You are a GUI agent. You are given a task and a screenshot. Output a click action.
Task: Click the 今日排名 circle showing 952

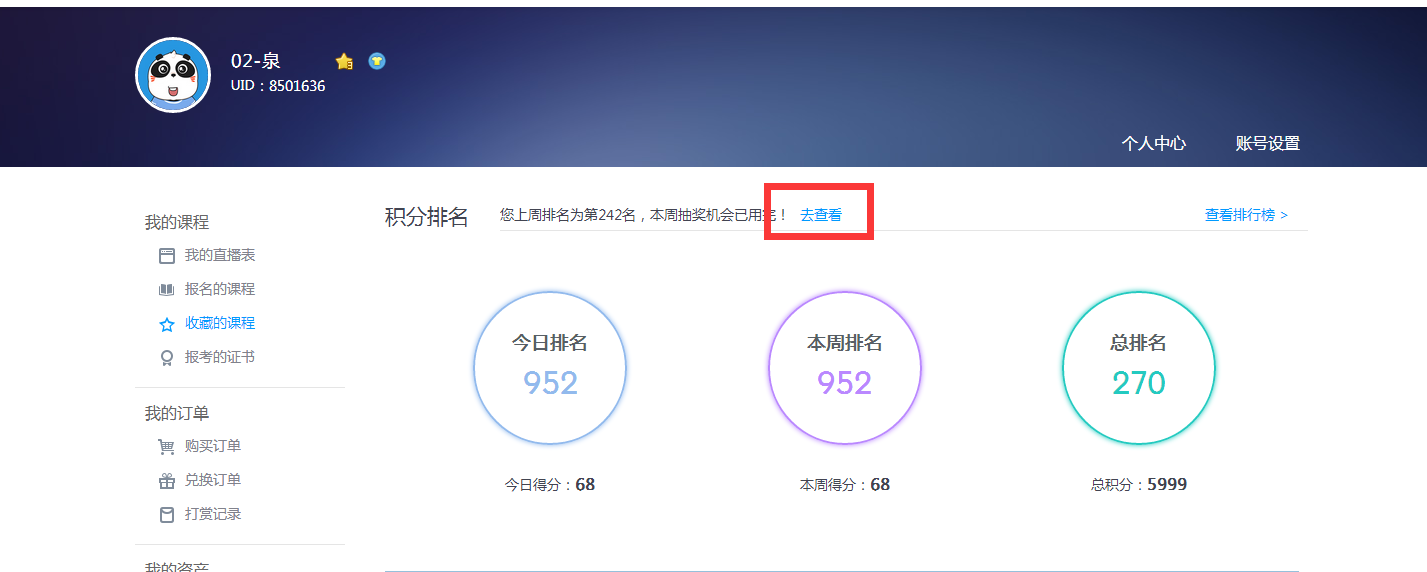550,368
